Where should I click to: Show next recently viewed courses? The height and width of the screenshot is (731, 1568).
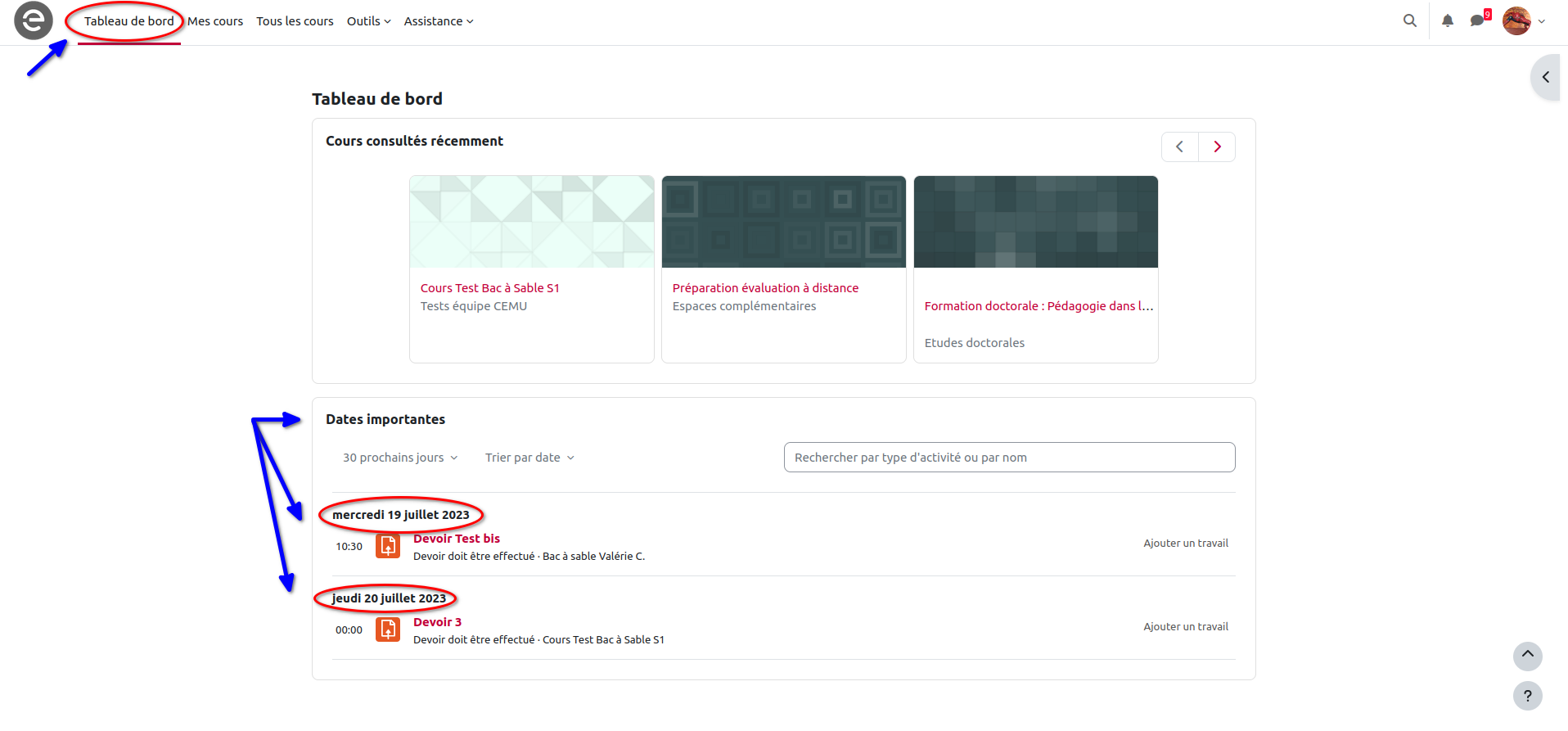tap(1217, 147)
